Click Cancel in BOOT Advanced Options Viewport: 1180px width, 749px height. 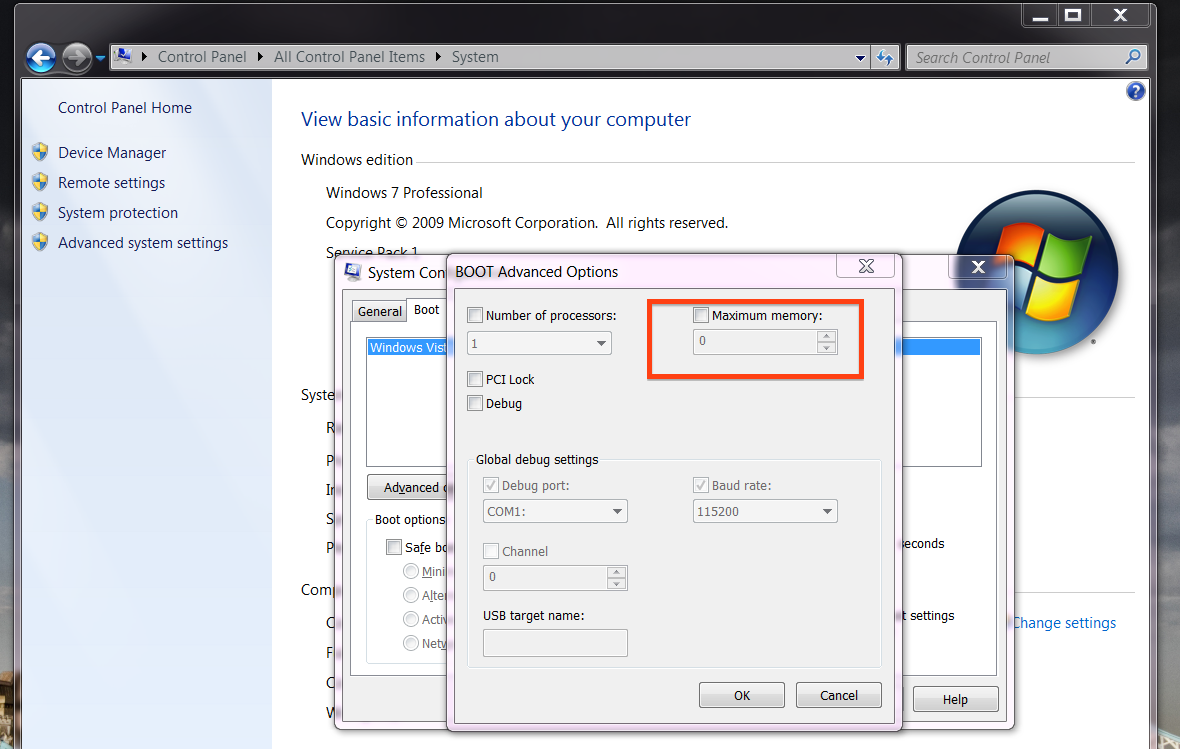click(838, 696)
